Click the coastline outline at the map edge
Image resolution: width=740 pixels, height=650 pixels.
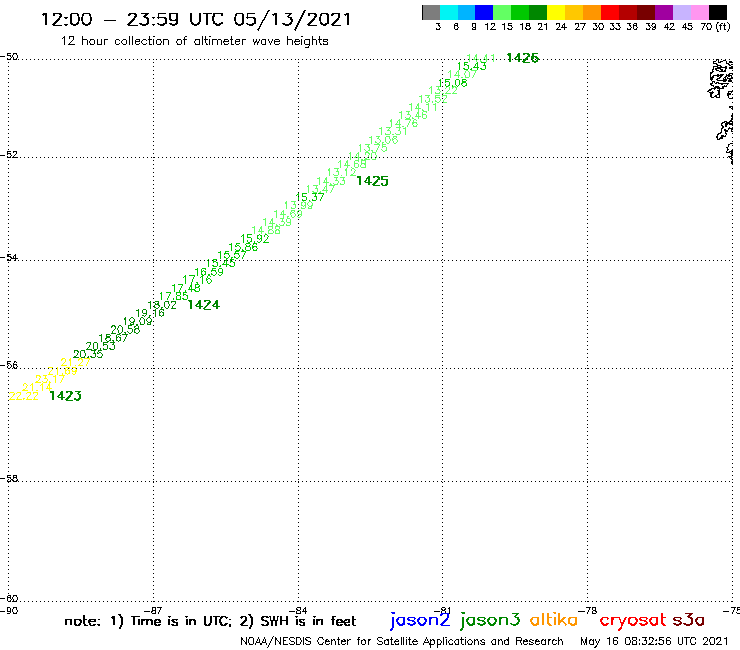(722, 111)
